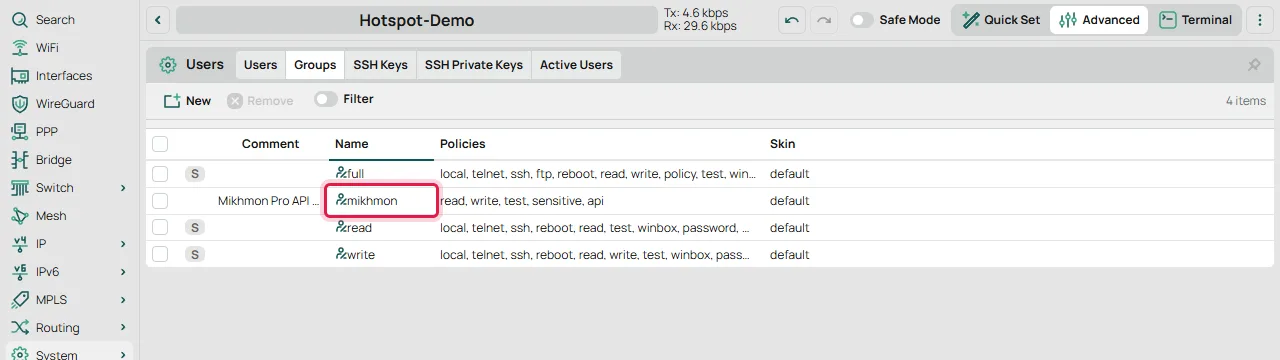Screen dimensions: 1280x360
Task: Switch to the Users tab
Action: click(260, 65)
